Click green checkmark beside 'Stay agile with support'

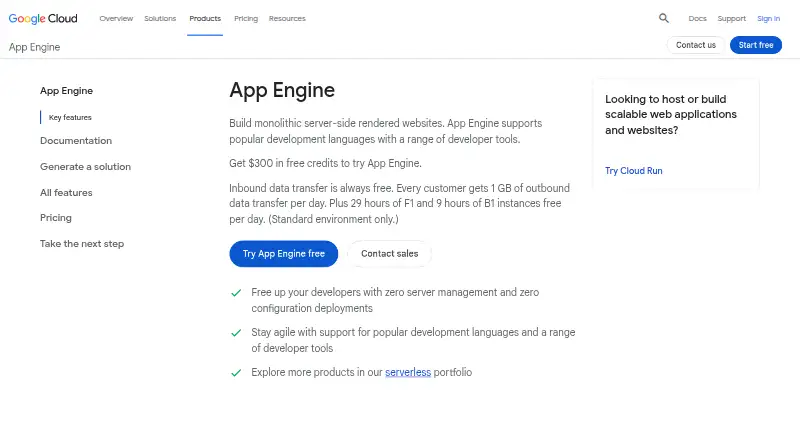[236, 333]
